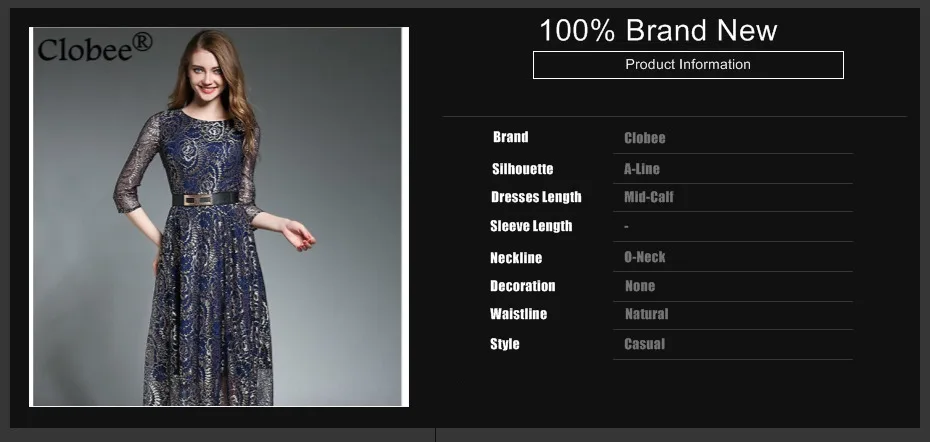930x442 pixels.
Task: Click the dash value beside Sleeve Length
Action: (626, 227)
